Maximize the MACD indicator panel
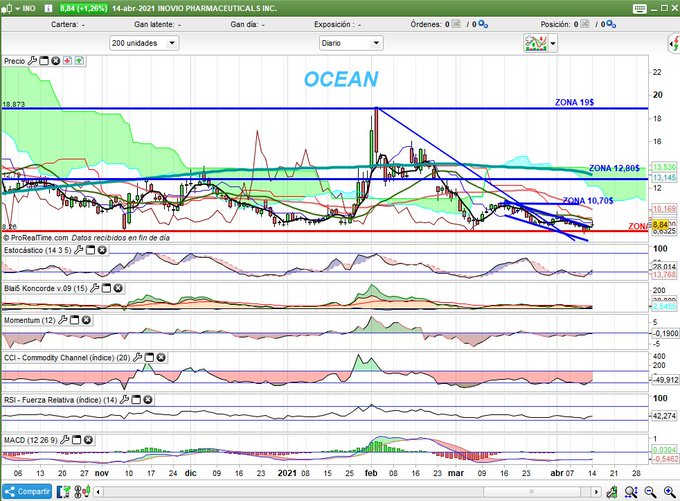 76,440
